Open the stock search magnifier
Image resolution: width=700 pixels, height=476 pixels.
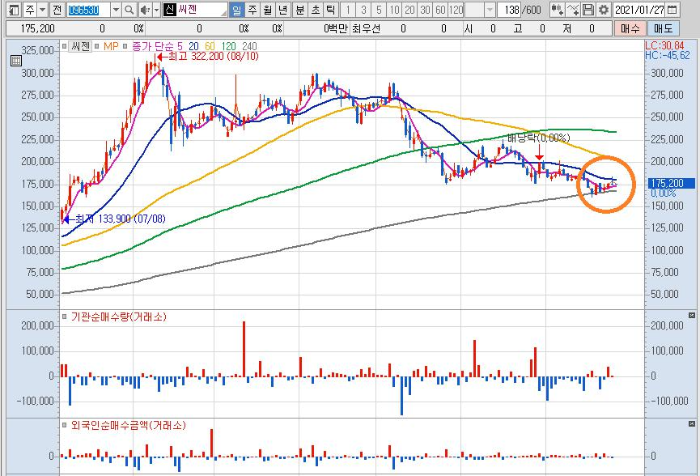pos(129,9)
